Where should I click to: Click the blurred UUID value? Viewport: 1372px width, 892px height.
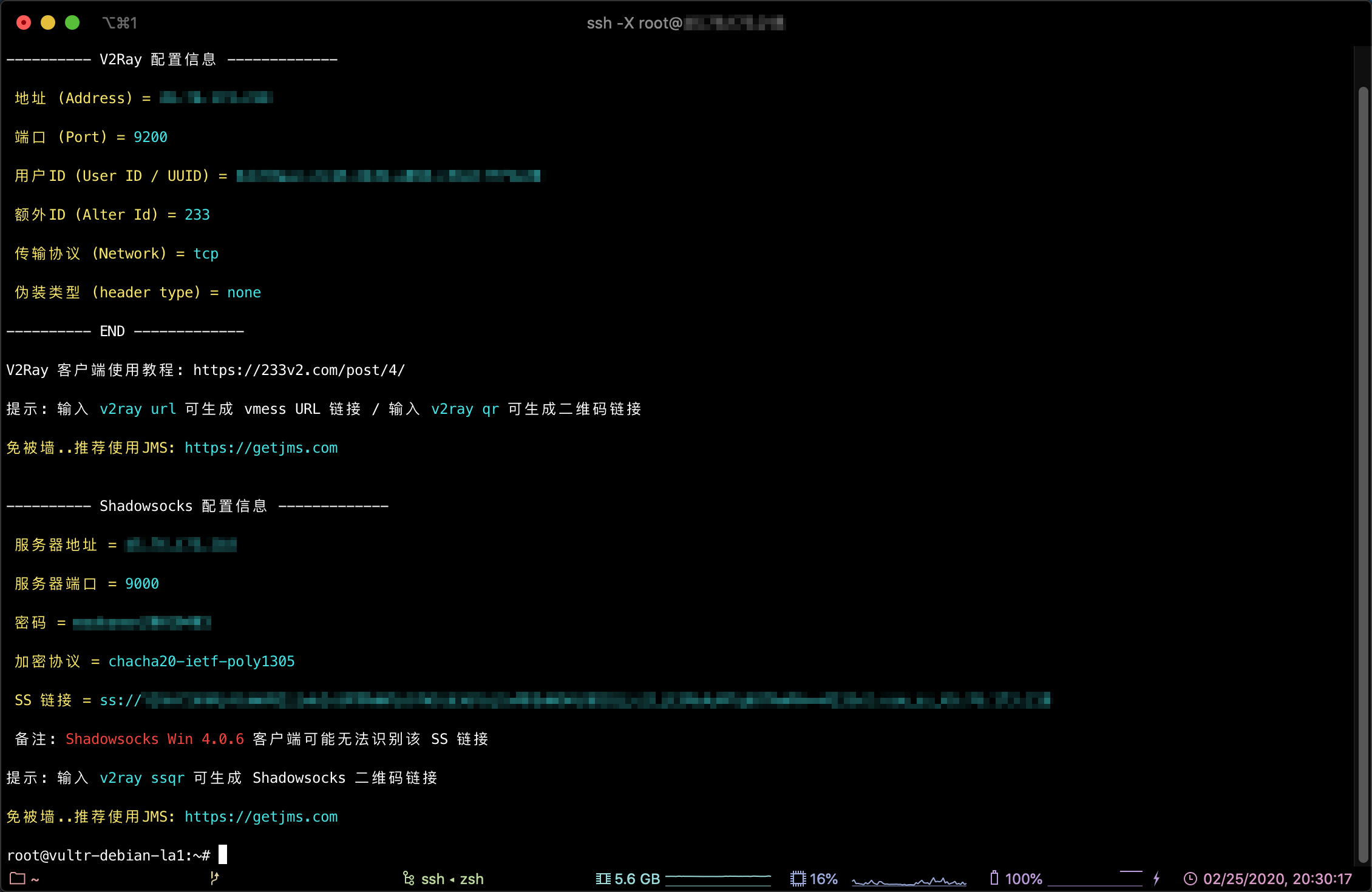(x=389, y=176)
